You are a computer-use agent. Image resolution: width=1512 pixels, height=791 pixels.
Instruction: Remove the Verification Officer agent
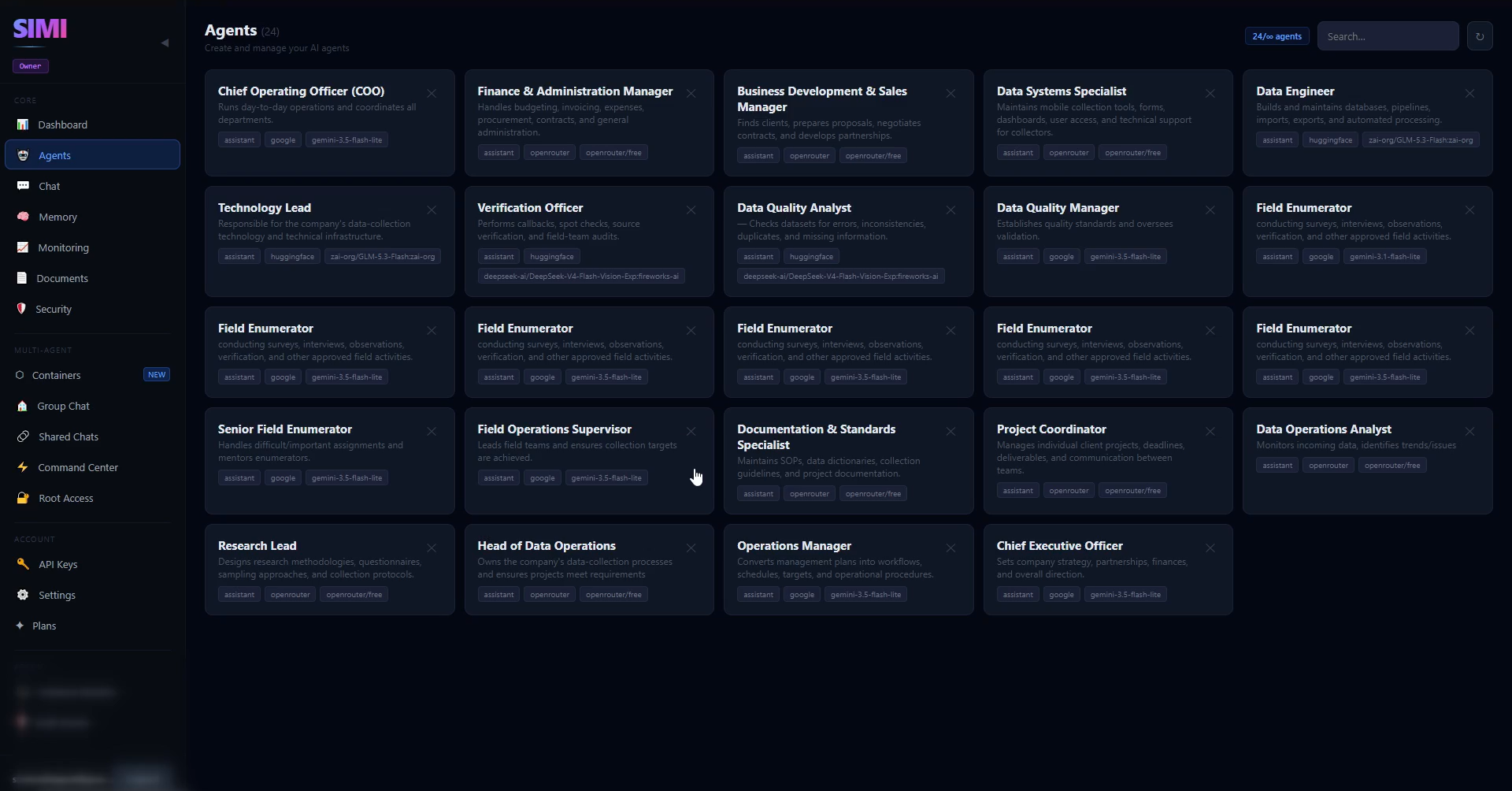coord(691,210)
